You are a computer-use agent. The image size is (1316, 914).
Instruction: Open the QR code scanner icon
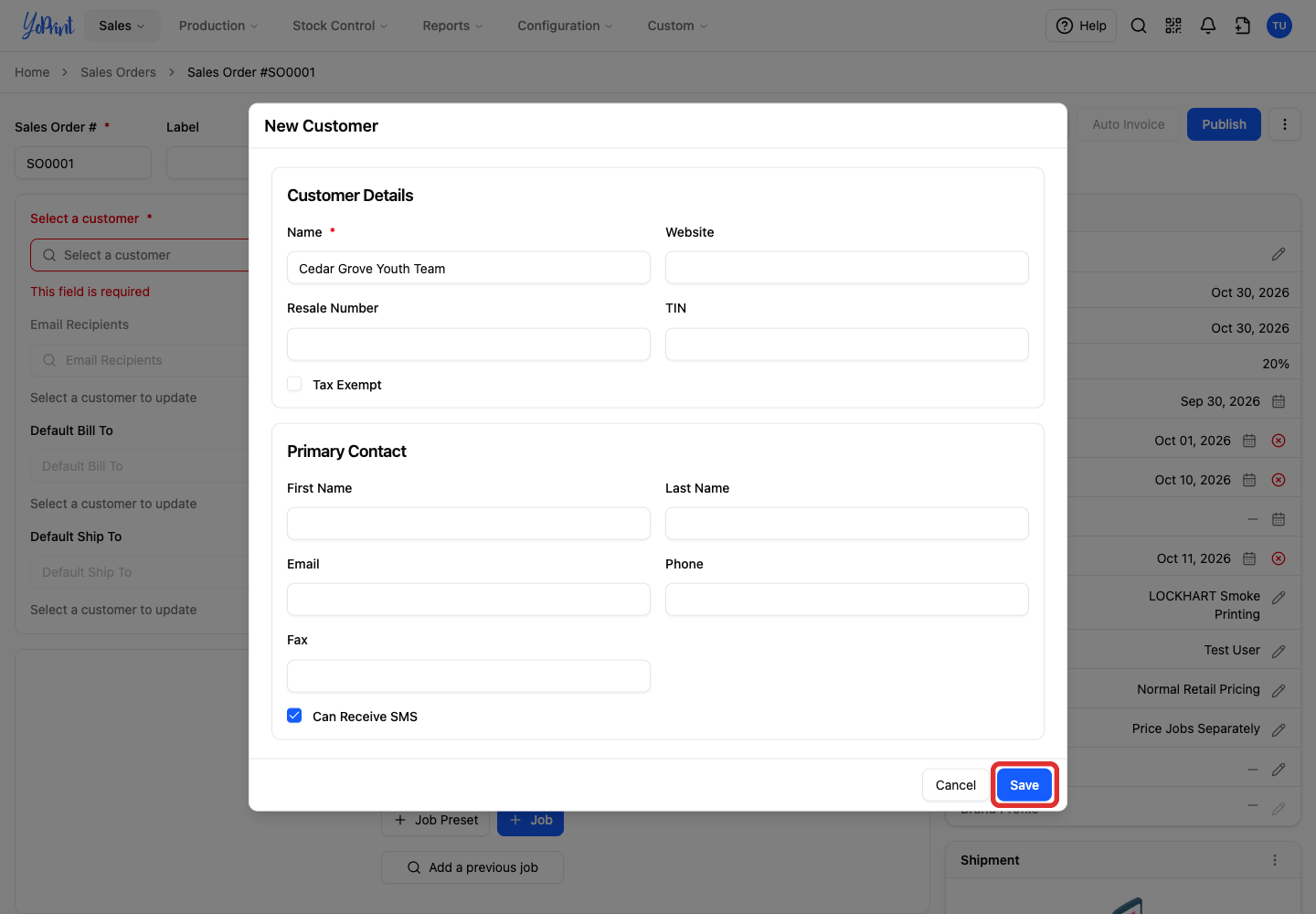click(x=1173, y=26)
